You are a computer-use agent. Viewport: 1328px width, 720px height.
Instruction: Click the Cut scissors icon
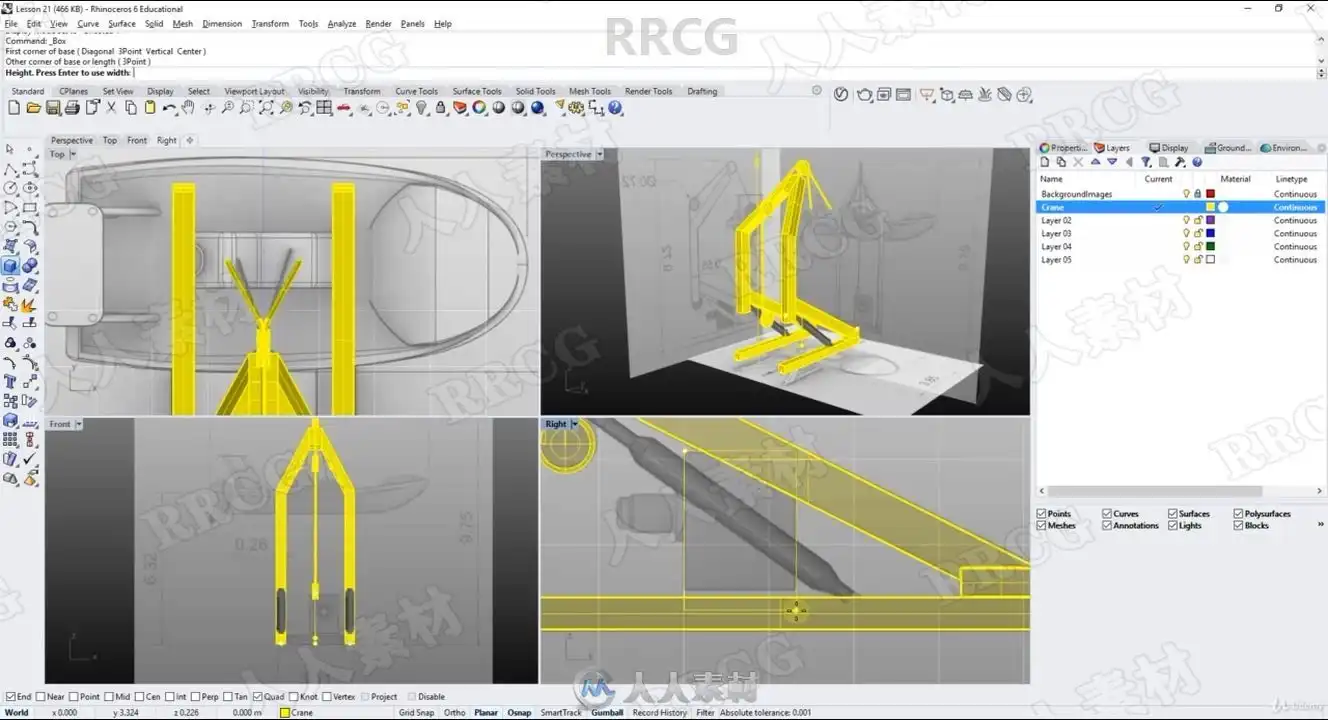tap(112, 108)
